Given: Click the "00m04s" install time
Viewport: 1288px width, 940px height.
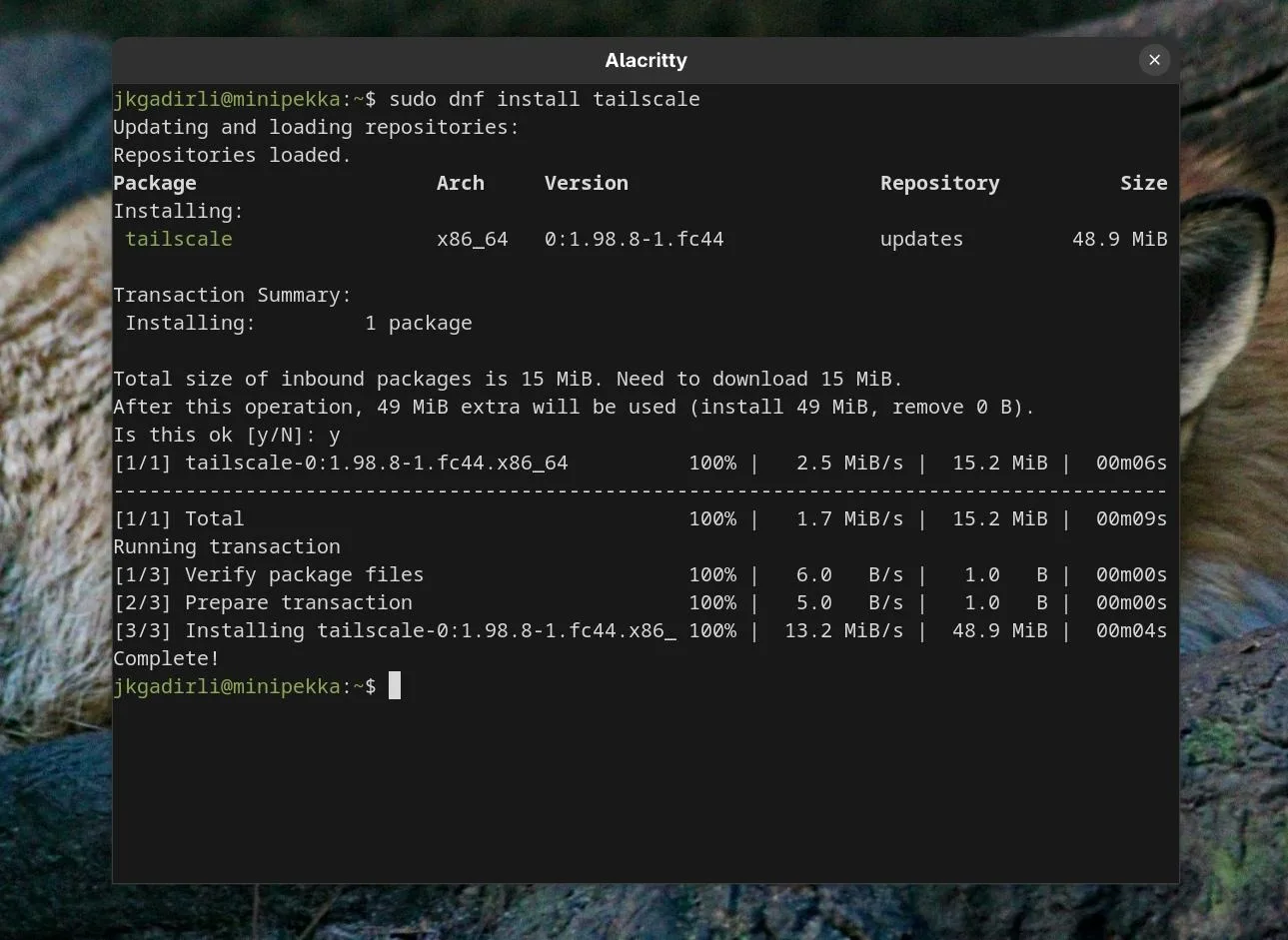Looking at the screenshot, I should pyautogui.click(x=1132, y=630).
